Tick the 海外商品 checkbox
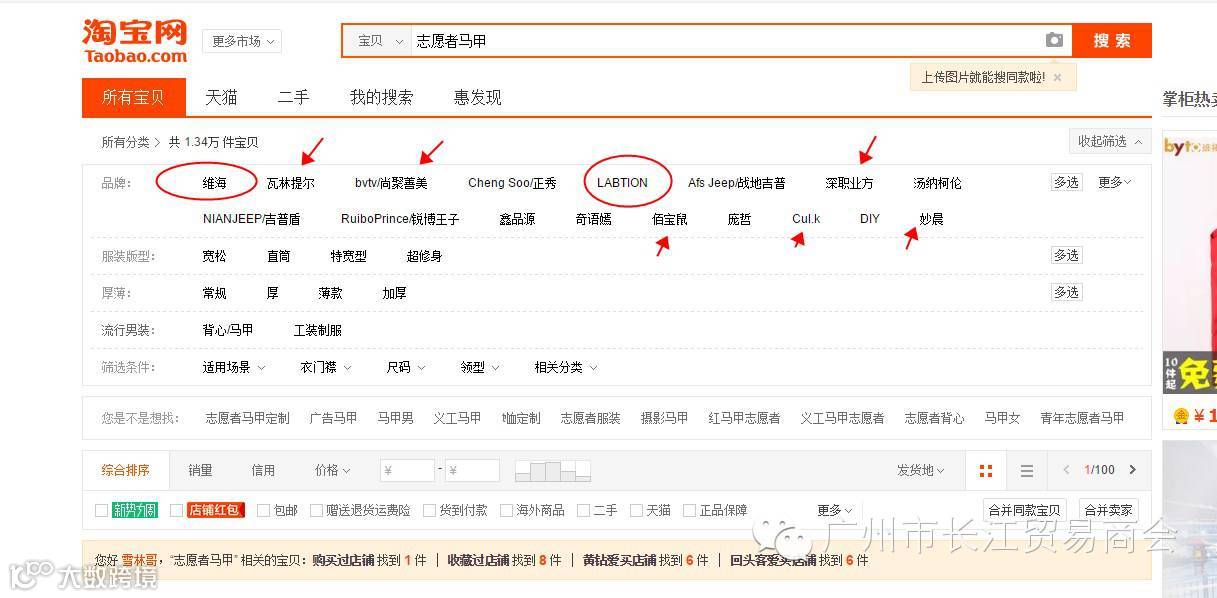1217x598 pixels. [506, 510]
